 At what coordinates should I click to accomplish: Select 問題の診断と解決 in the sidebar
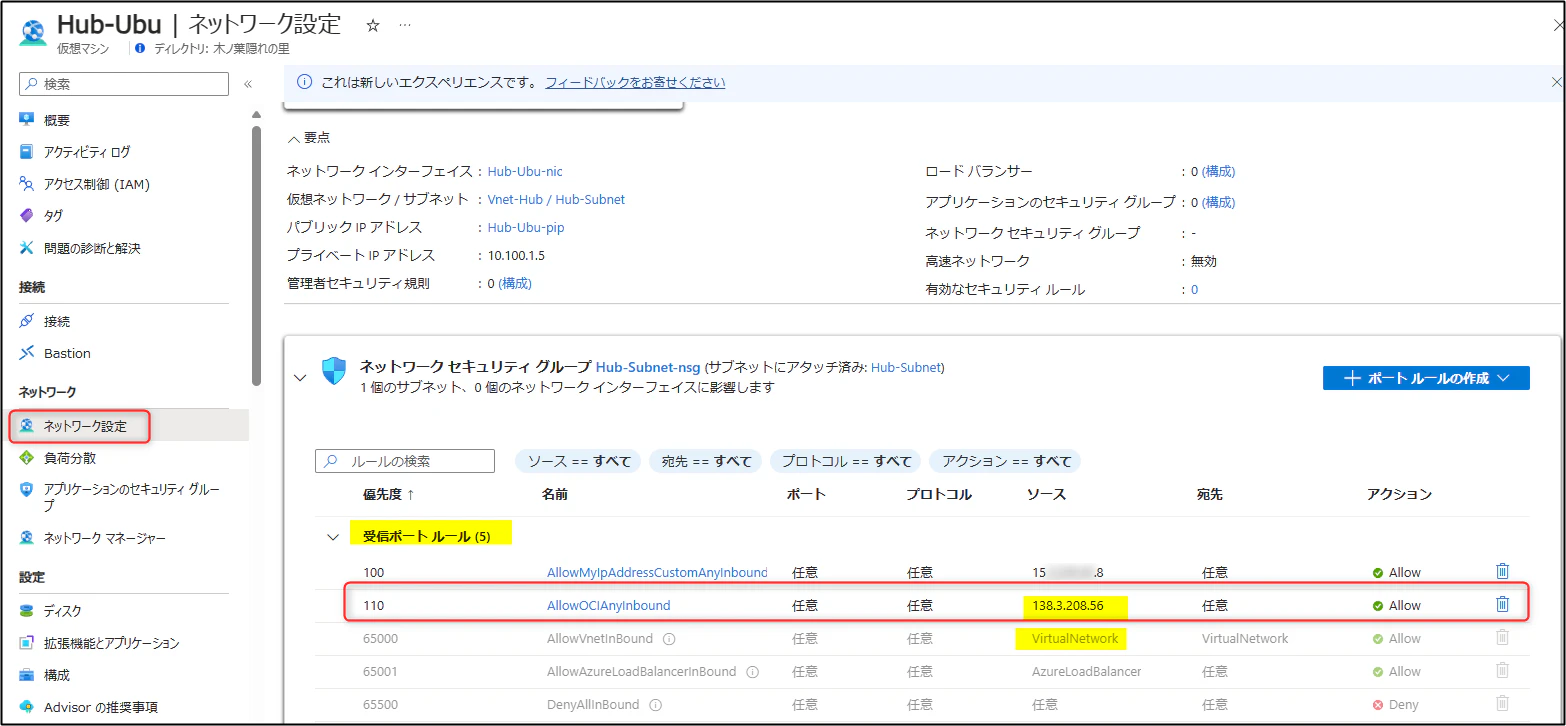pos(92,248)
